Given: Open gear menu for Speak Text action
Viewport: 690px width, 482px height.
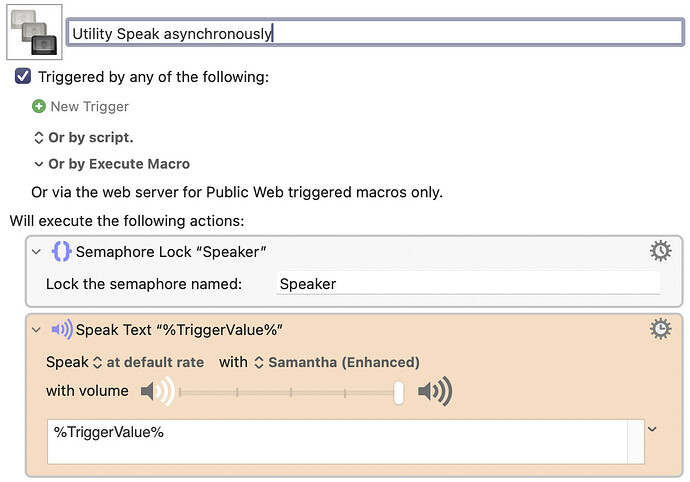Looking at the screenshot, I should point(660,329).
